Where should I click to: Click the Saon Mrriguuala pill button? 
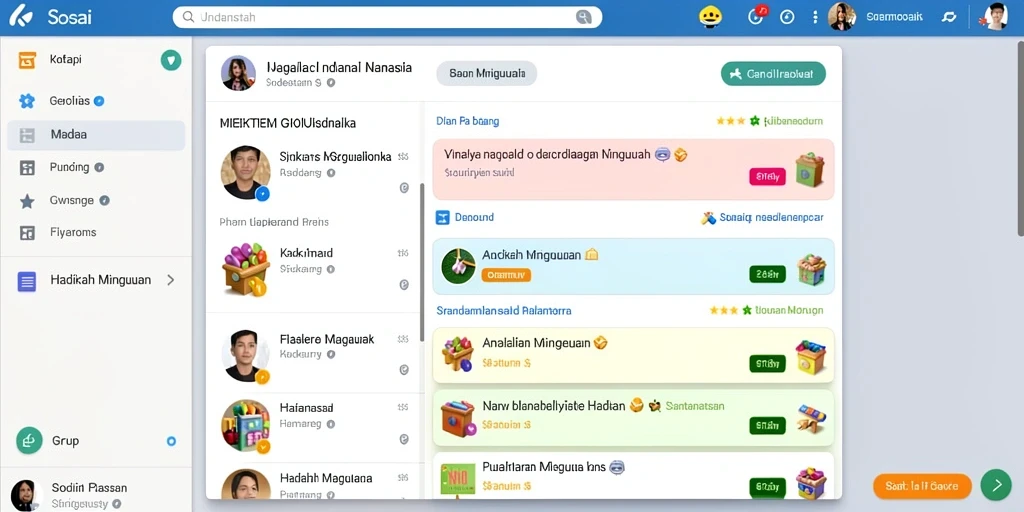coord(487,74)
